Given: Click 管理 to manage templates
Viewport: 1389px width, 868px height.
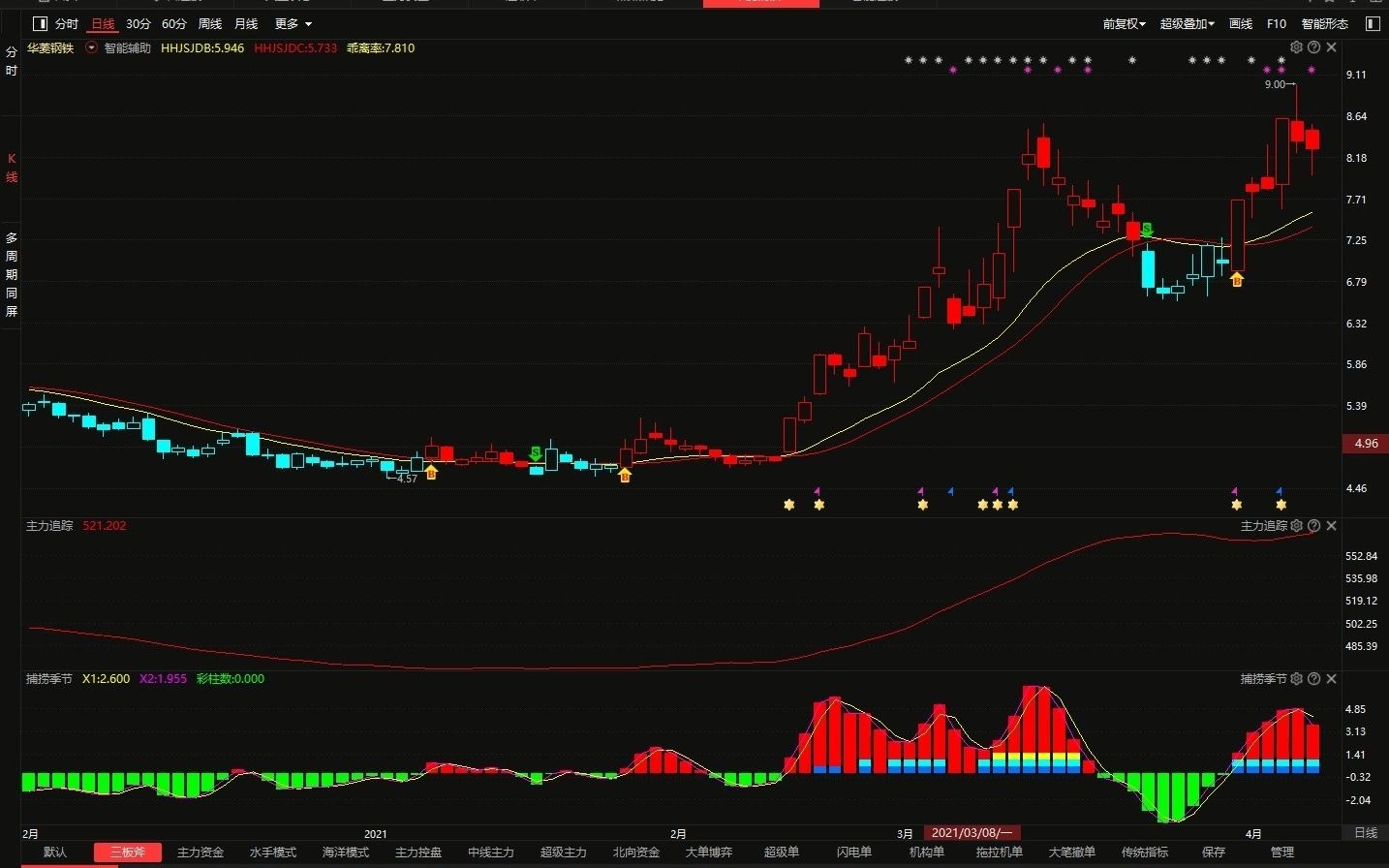Looking at the screenshot, I should 1282,852.
